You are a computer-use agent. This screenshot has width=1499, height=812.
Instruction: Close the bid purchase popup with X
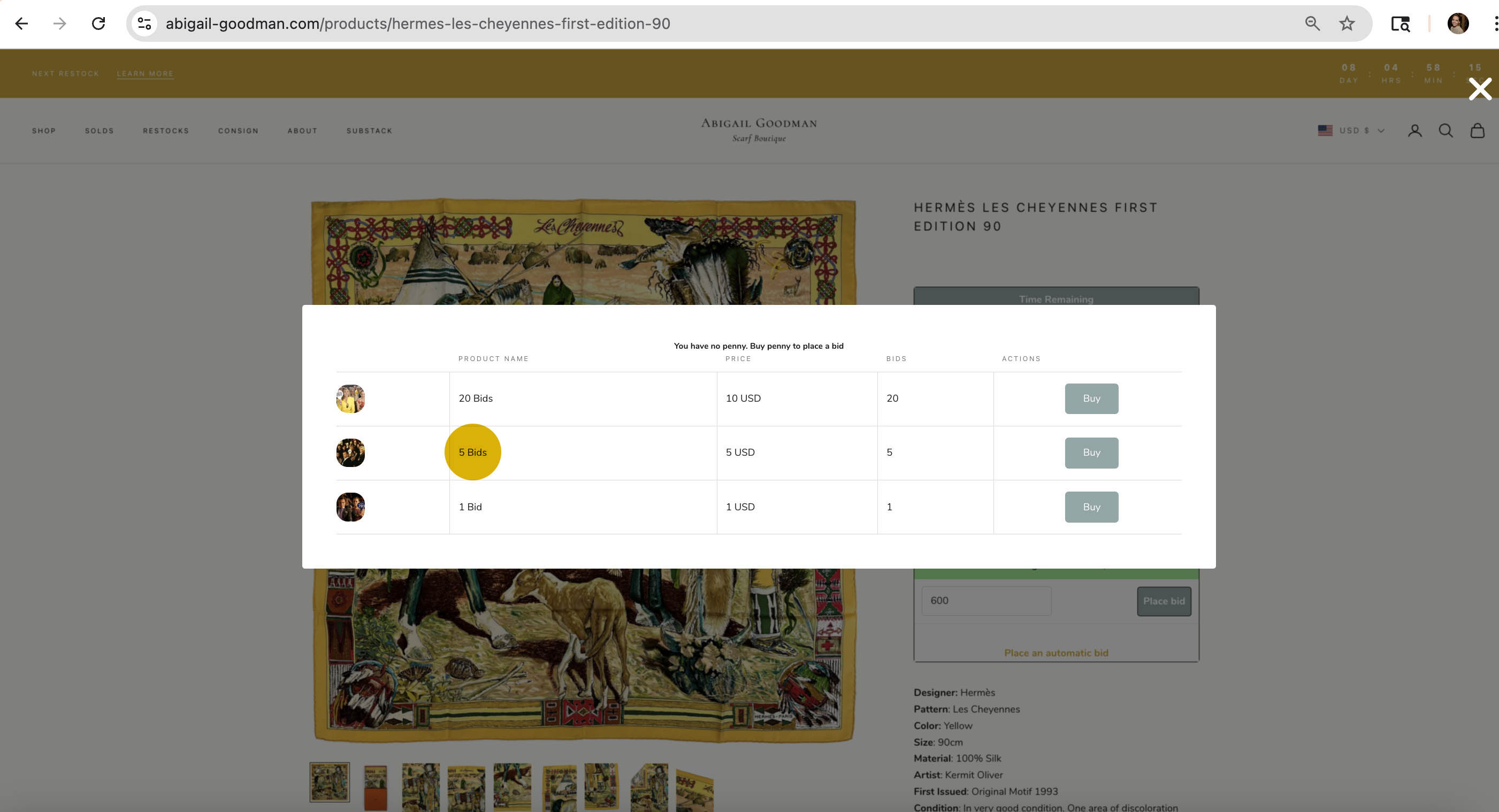pos(1479,89)
